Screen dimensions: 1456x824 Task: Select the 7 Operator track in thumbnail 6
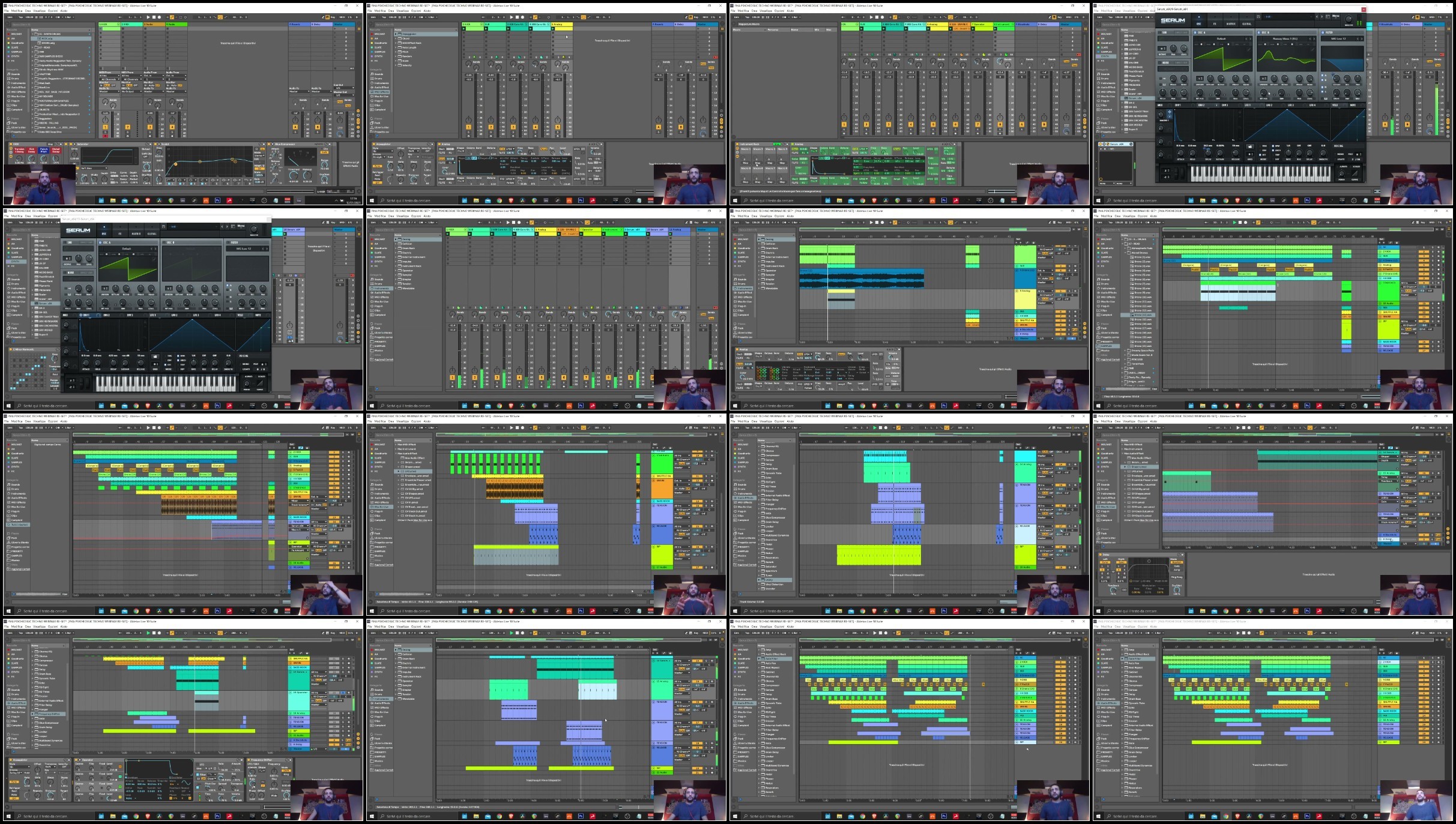[x=590, y=229]
